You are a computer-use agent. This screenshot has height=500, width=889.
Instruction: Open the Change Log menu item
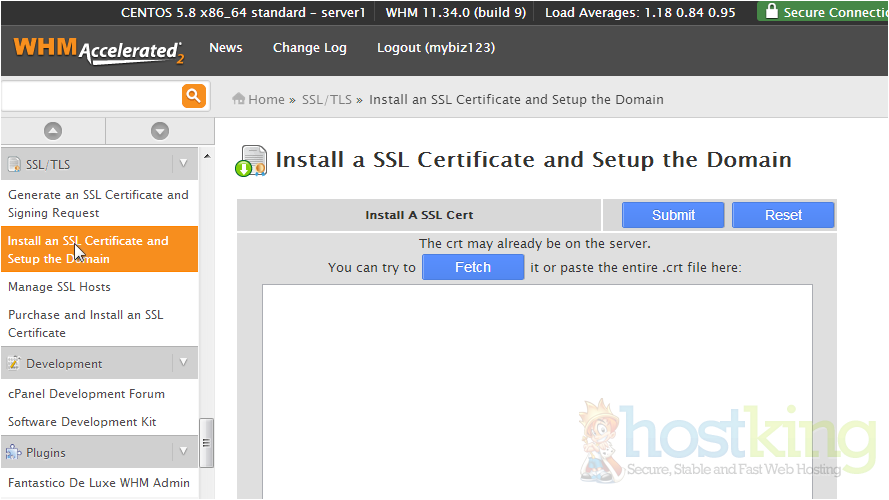pyautogui.click(x=310, y=48)
